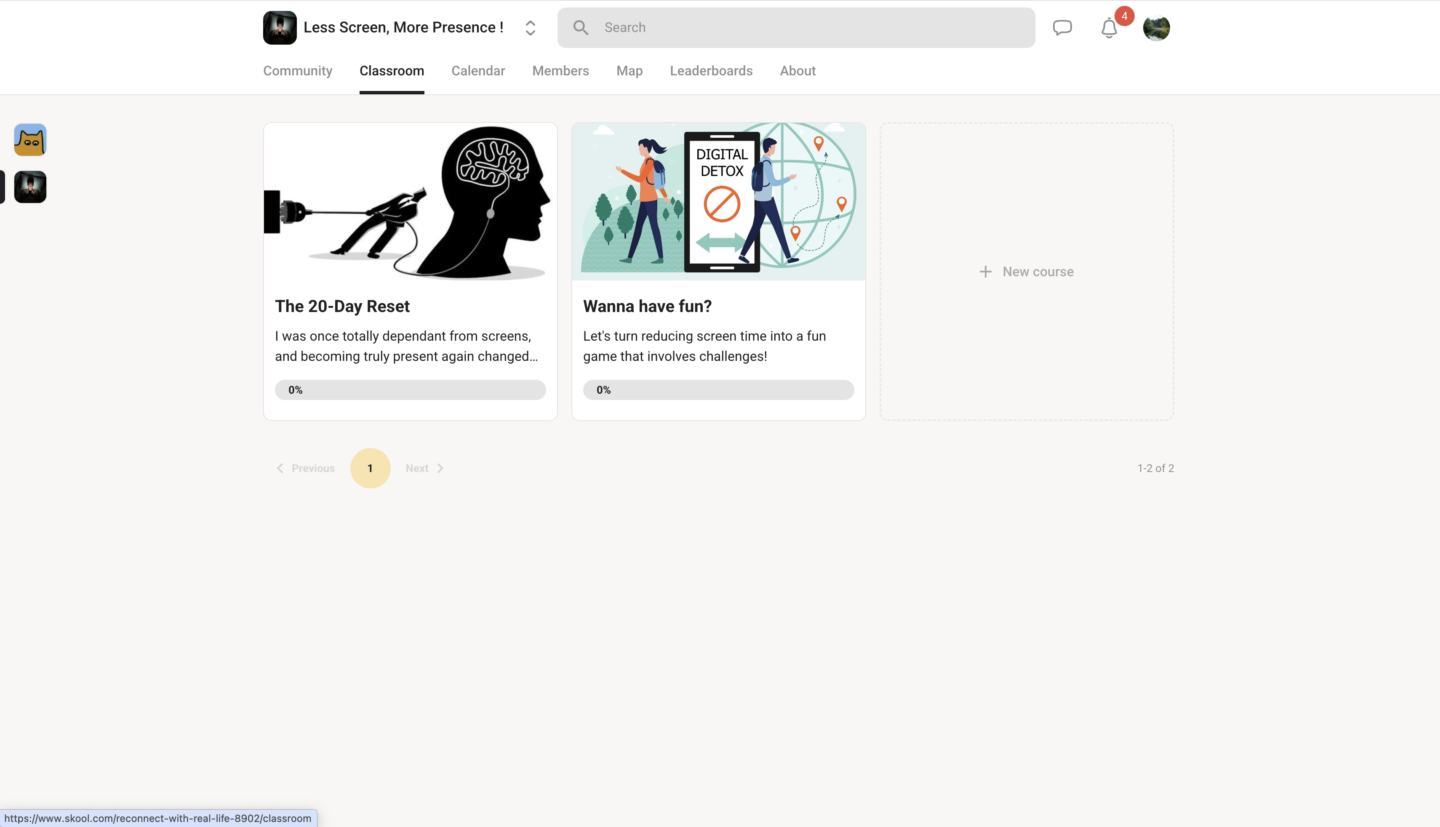This screenshot has height=827, width=1440.
Task: Click the group name Less Screen, More Presence !
Action: tap(403, 28)
